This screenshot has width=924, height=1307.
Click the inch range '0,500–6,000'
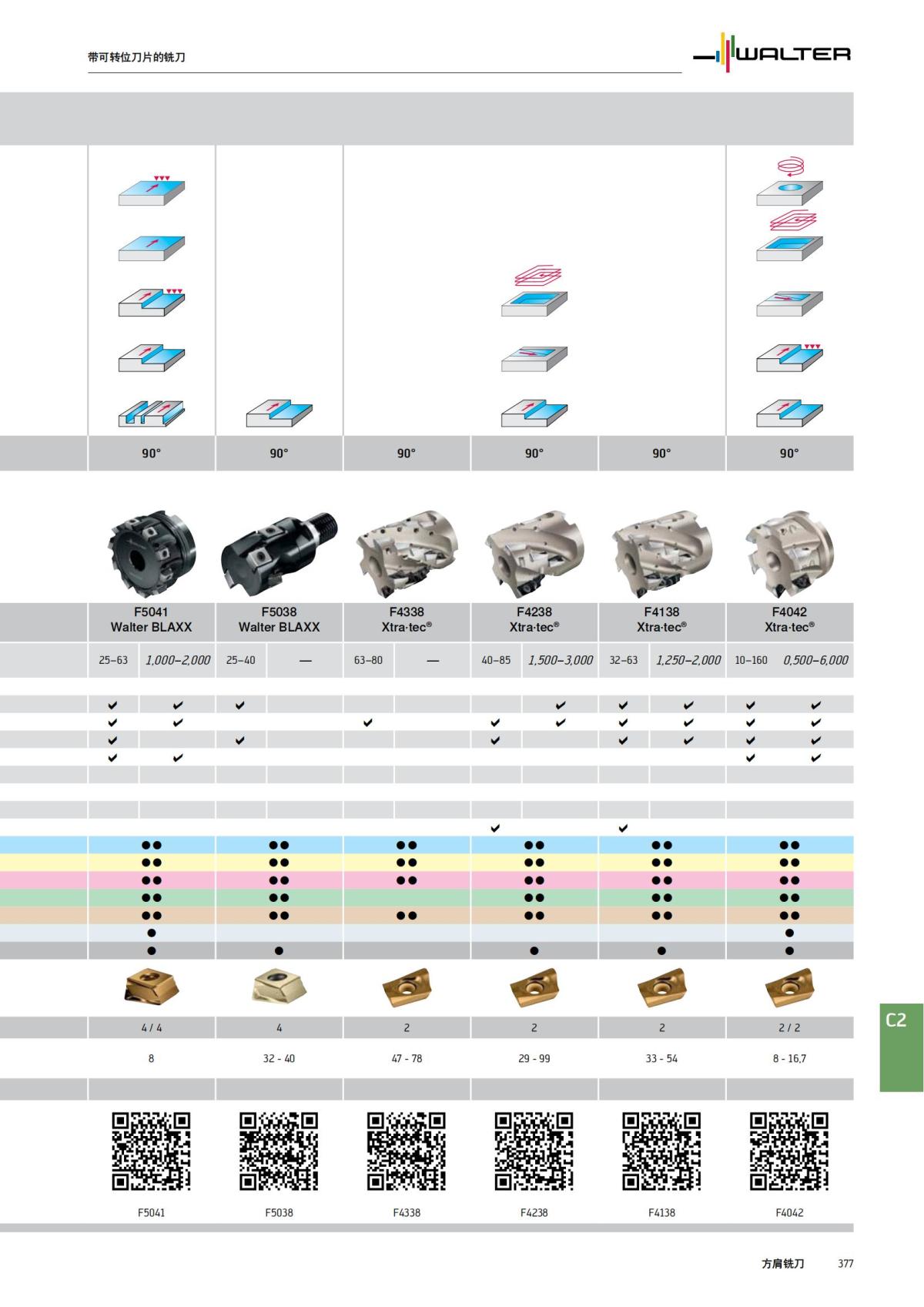pos(815,660)
